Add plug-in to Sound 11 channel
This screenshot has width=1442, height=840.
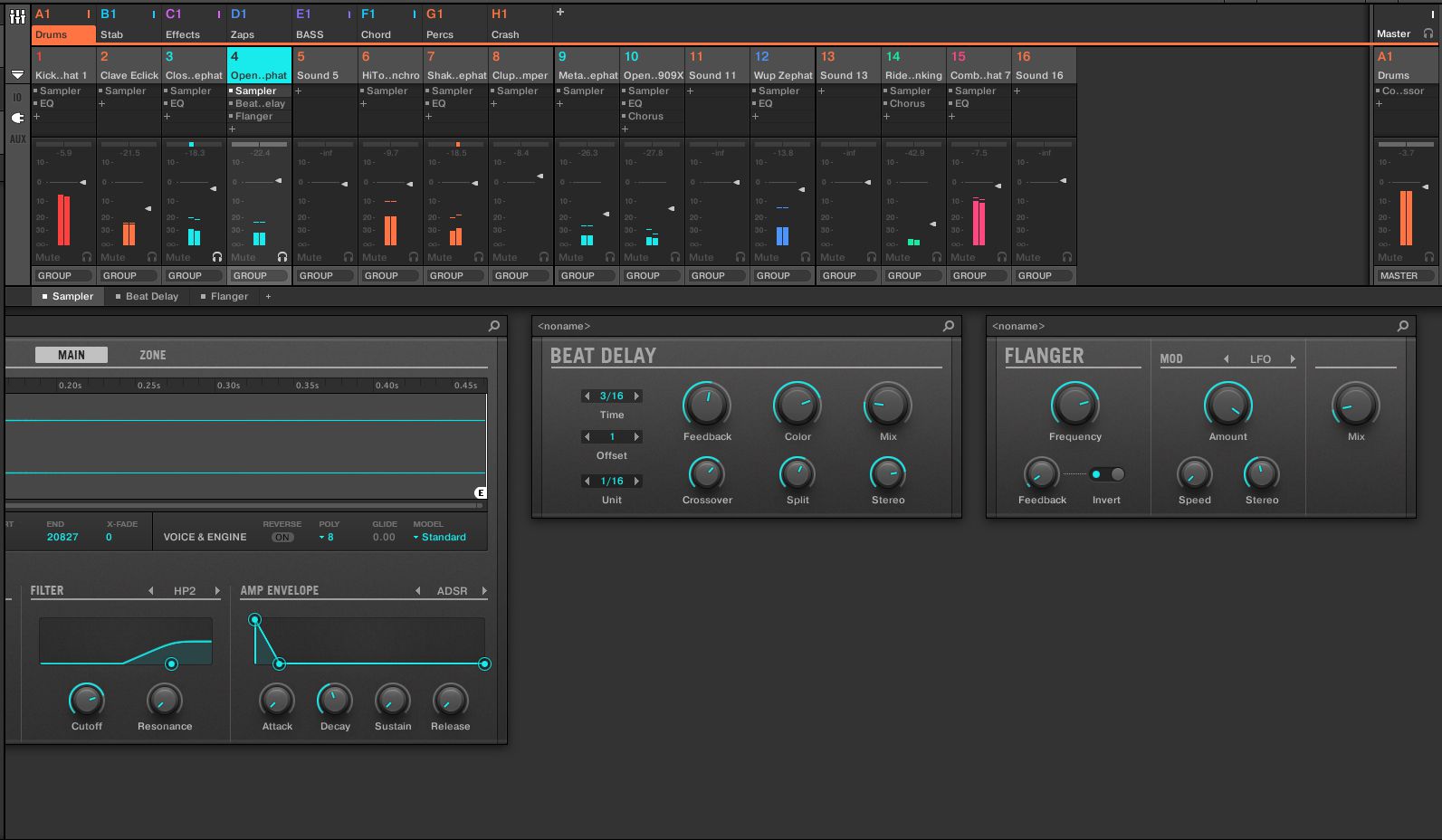(x=690, y=91)
